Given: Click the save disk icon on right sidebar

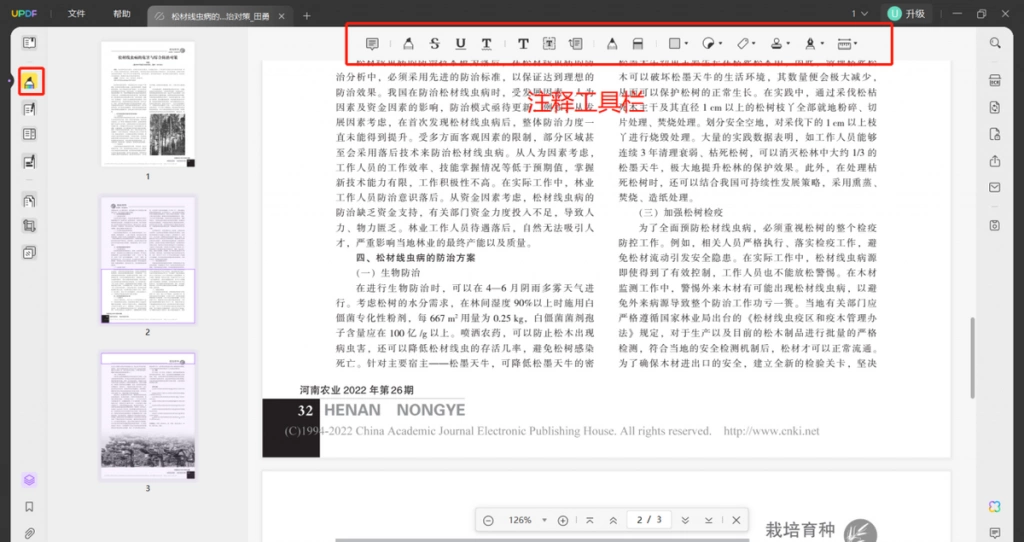Looking at the screenshot, I should (x=995, y=225).
